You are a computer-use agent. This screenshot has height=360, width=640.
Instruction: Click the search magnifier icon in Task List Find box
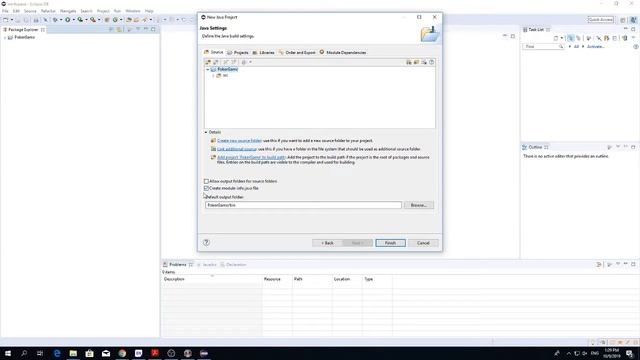pyautogui.click(x=561, y=47)
